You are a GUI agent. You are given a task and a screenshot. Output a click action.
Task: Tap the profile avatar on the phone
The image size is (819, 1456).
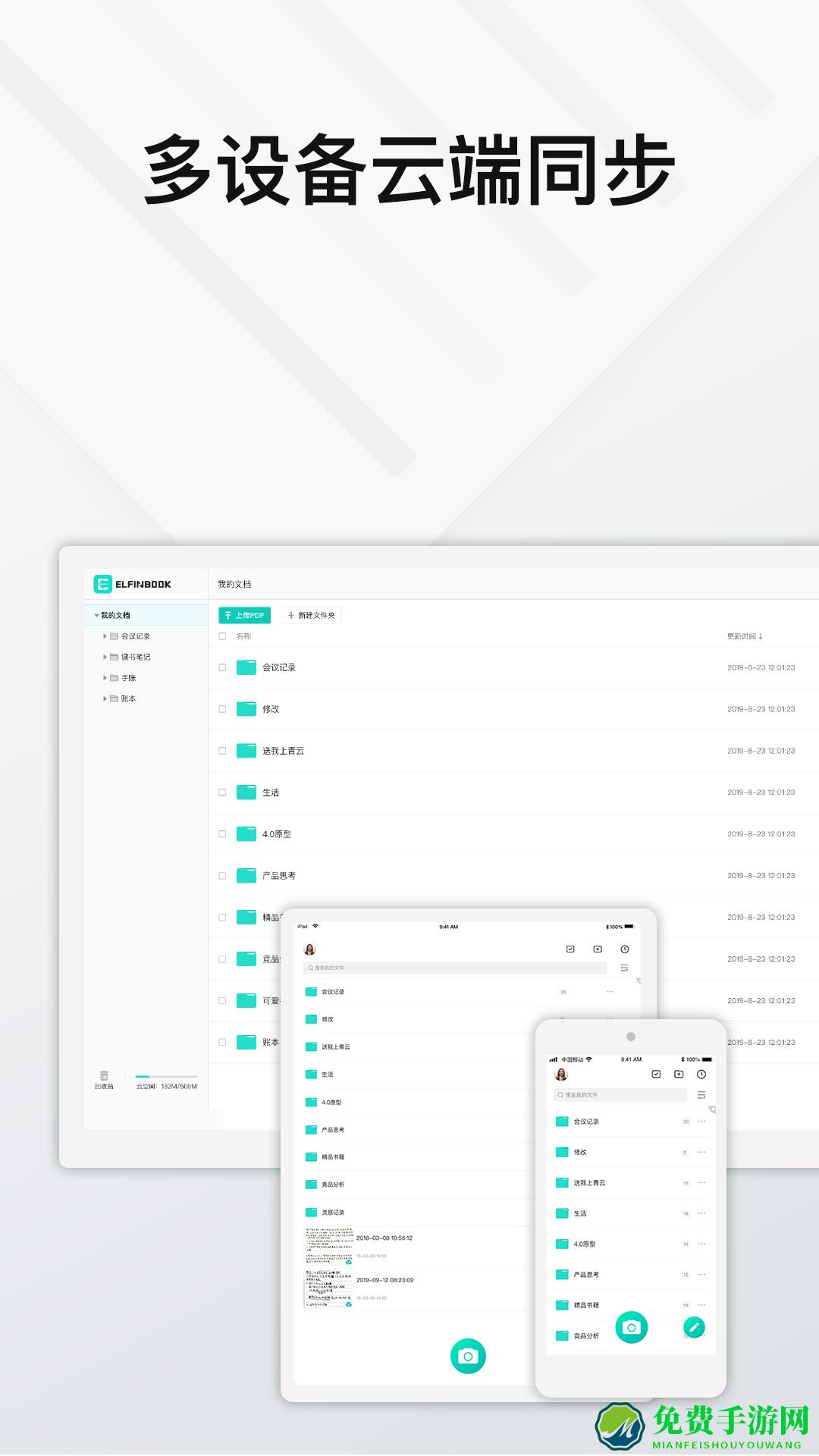click(561, 1075)
